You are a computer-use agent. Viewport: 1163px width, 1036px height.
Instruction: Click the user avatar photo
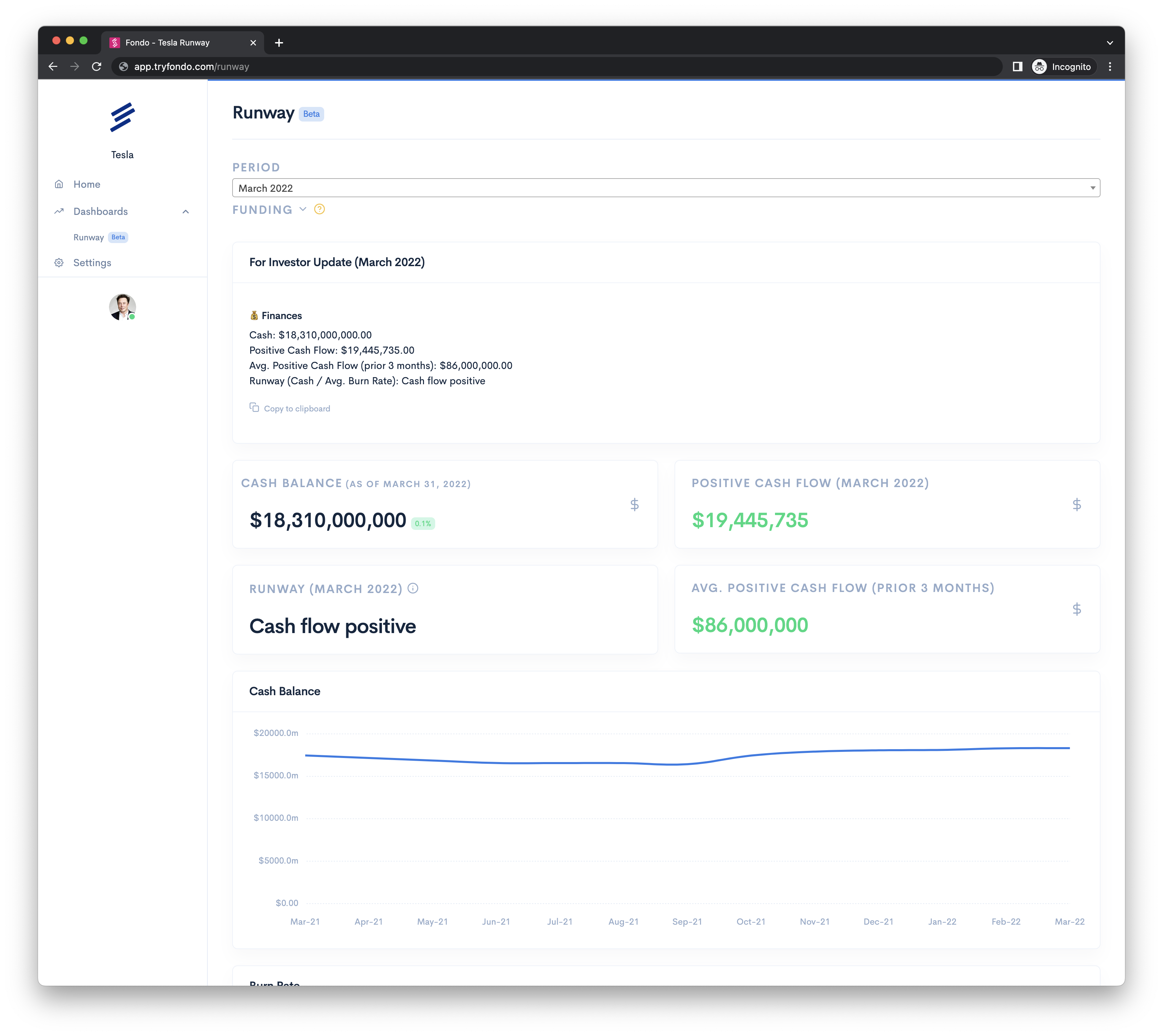click(123, 308)
